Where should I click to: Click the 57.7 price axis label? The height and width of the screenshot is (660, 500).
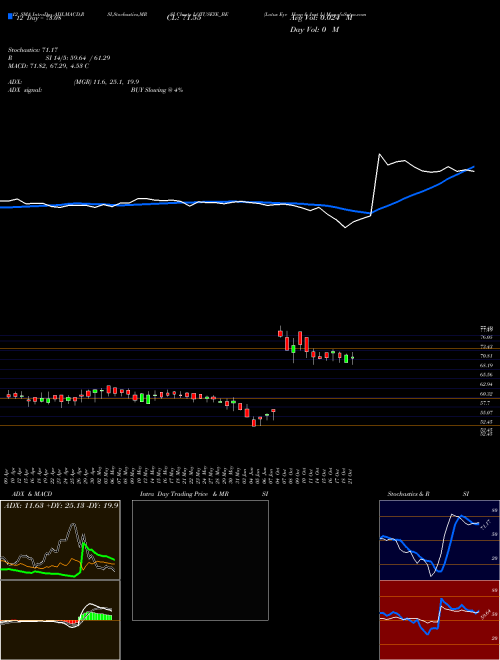[486, 403]
